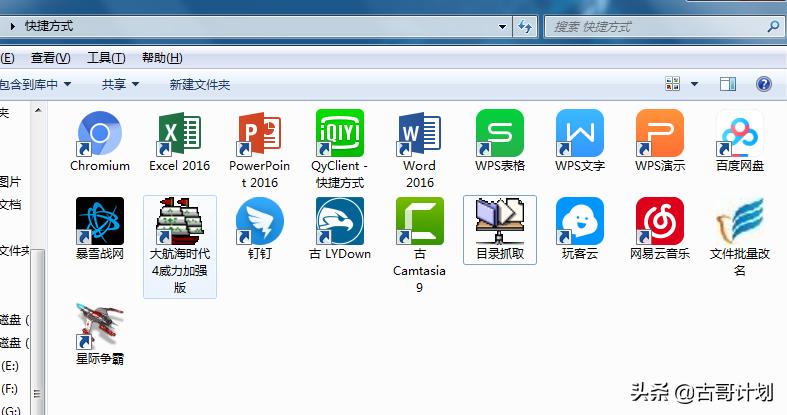Select the WPS表格 shortcut icon
Viewport: 787px width, 415px height.
pos(500,133)
